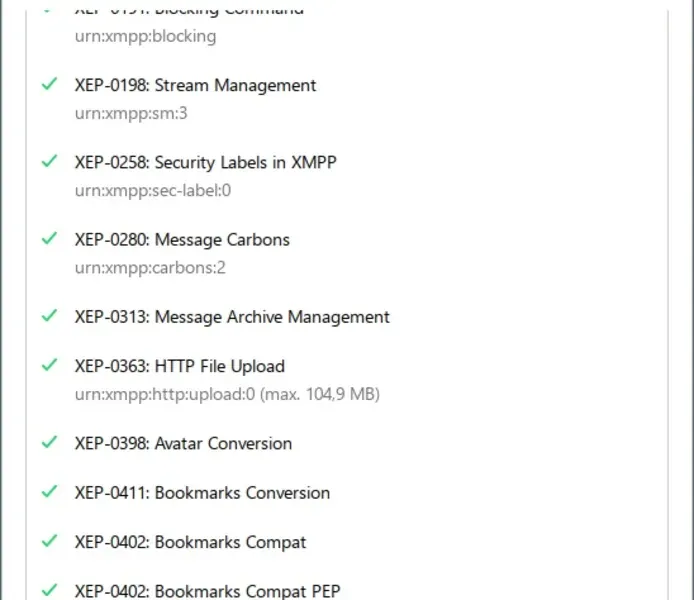Click the urn:xmpp:http:upload:0 max size text

[227, 395]
